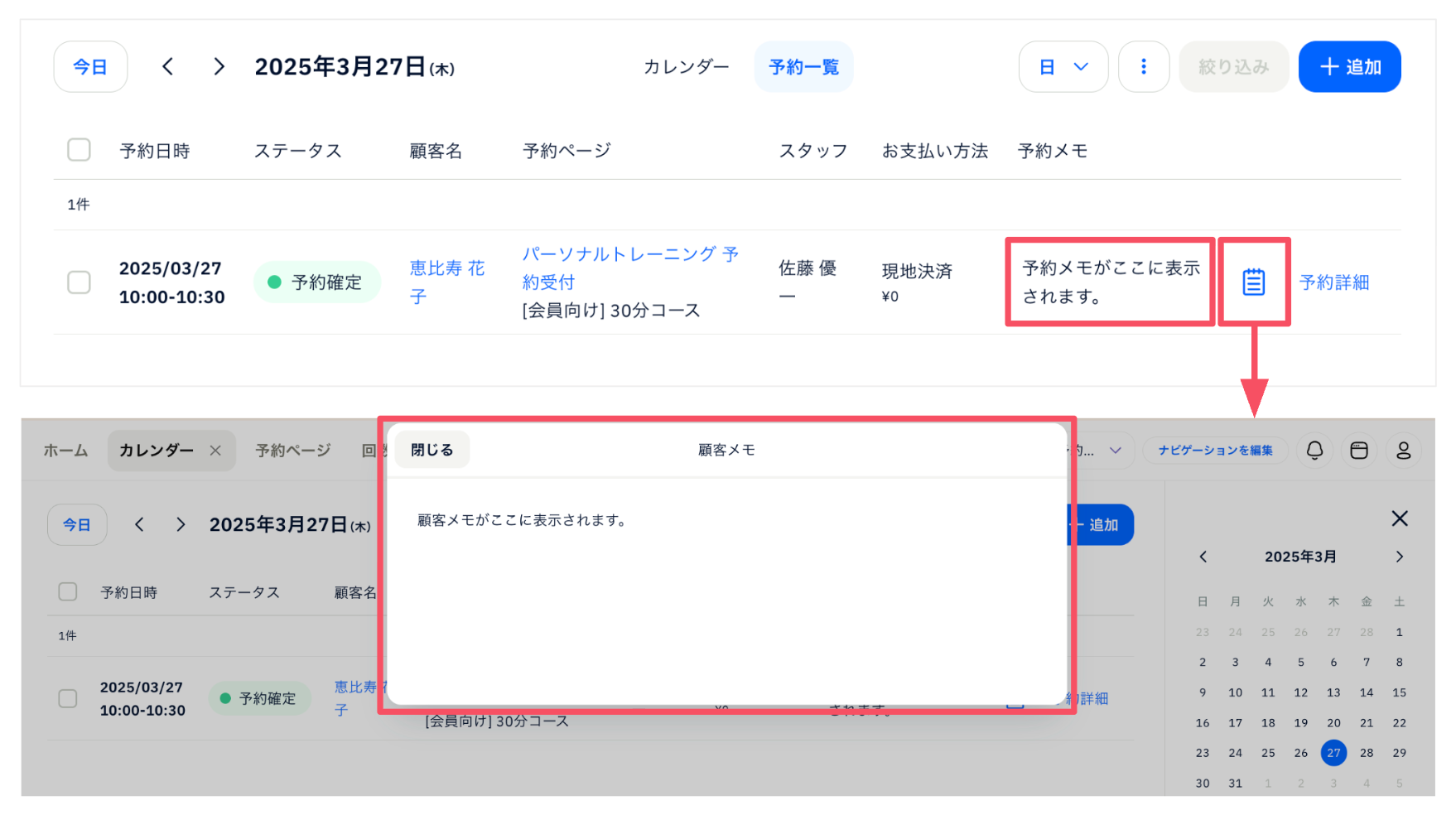Click the 追加 add button
Viewport: 1456px width, 815px height.
point(1349,67)
